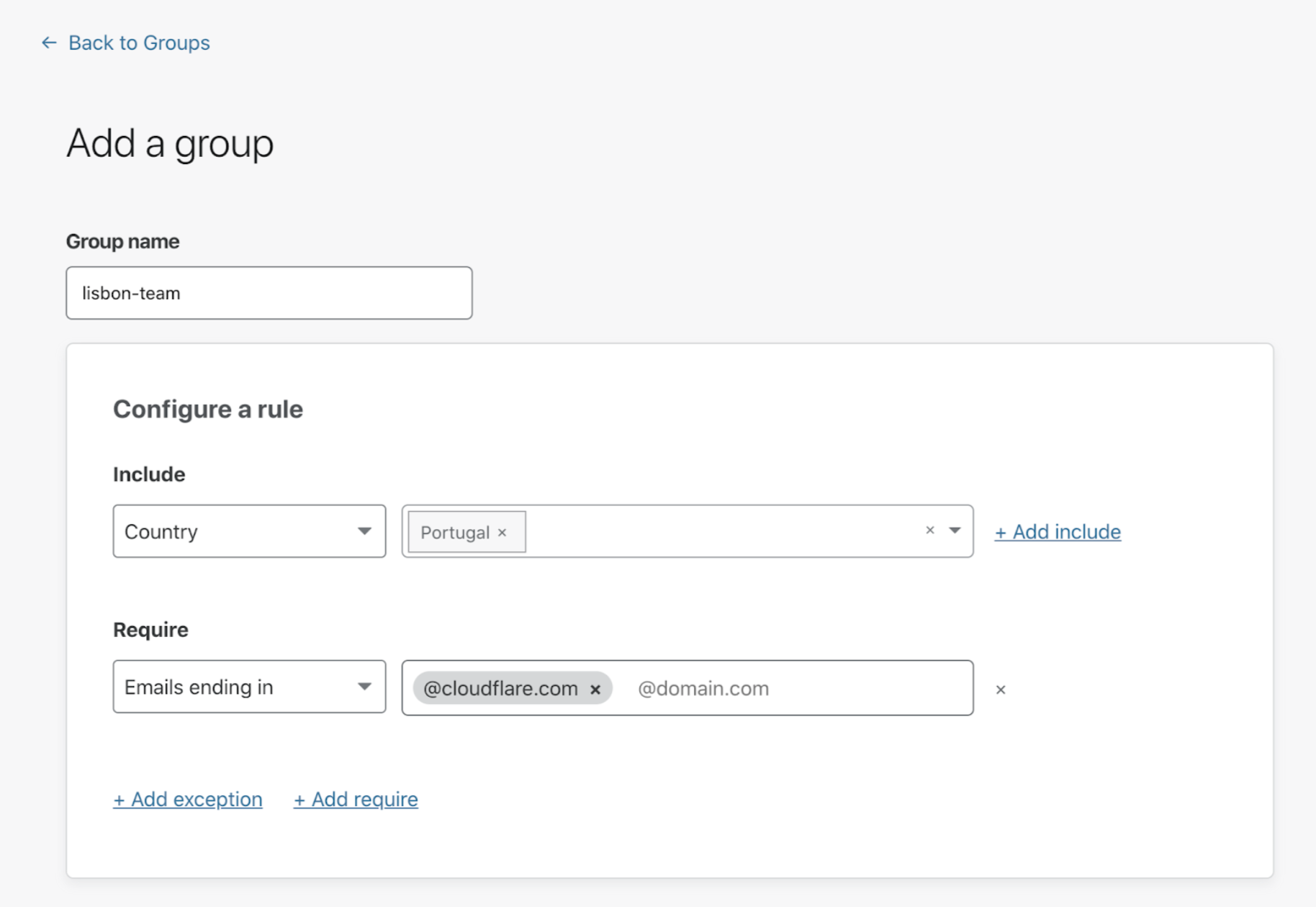
Task: Click the Add include link
Action: tap(1058, 532)
